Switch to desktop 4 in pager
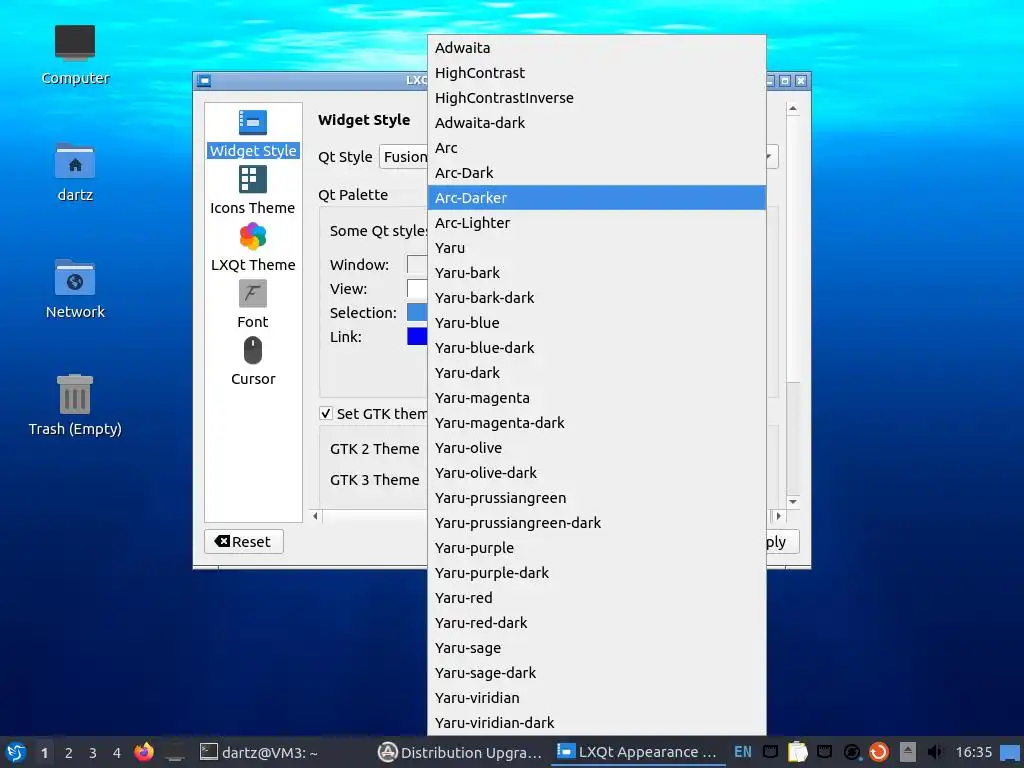Screen dimensions: 1024x768 coord(117,753)
